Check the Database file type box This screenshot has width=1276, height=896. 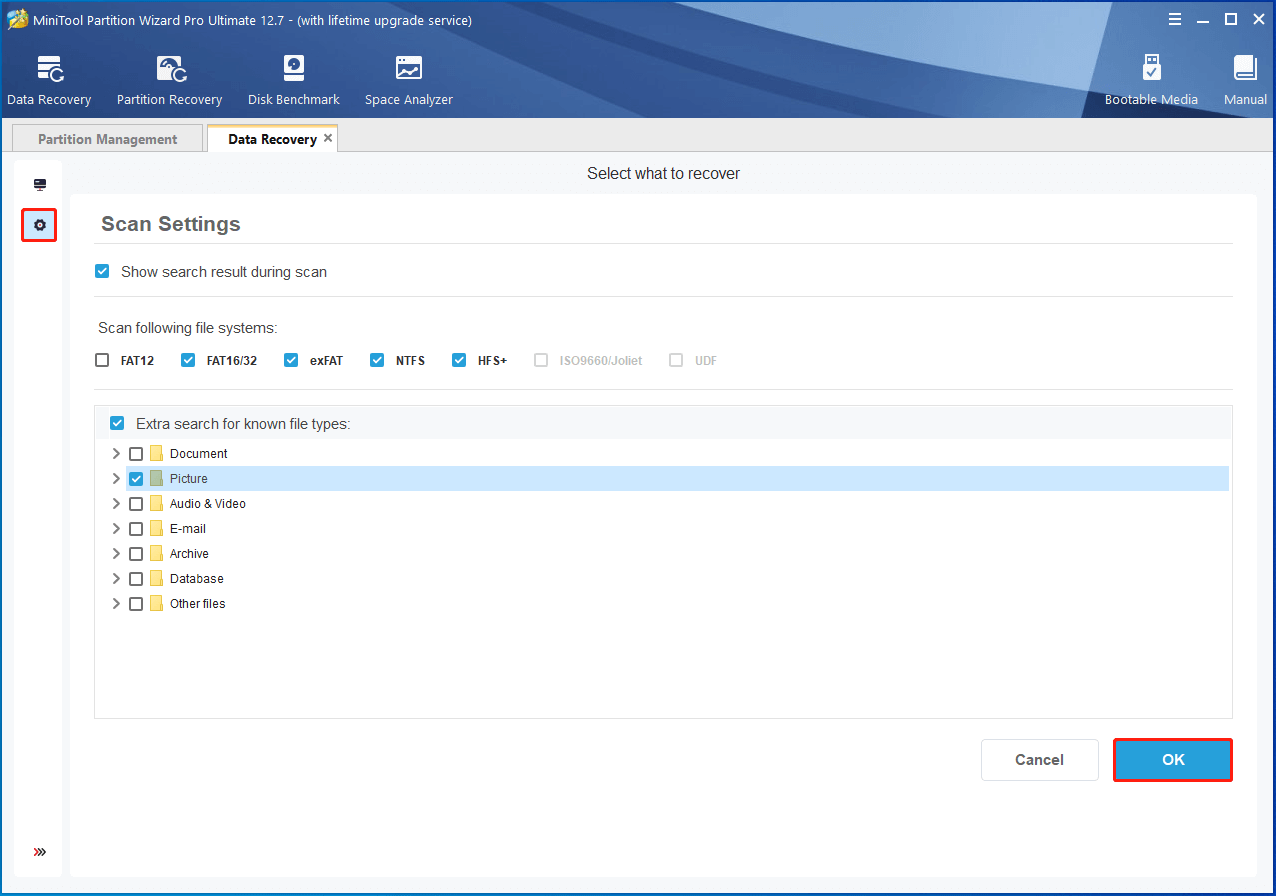(136, 579)
